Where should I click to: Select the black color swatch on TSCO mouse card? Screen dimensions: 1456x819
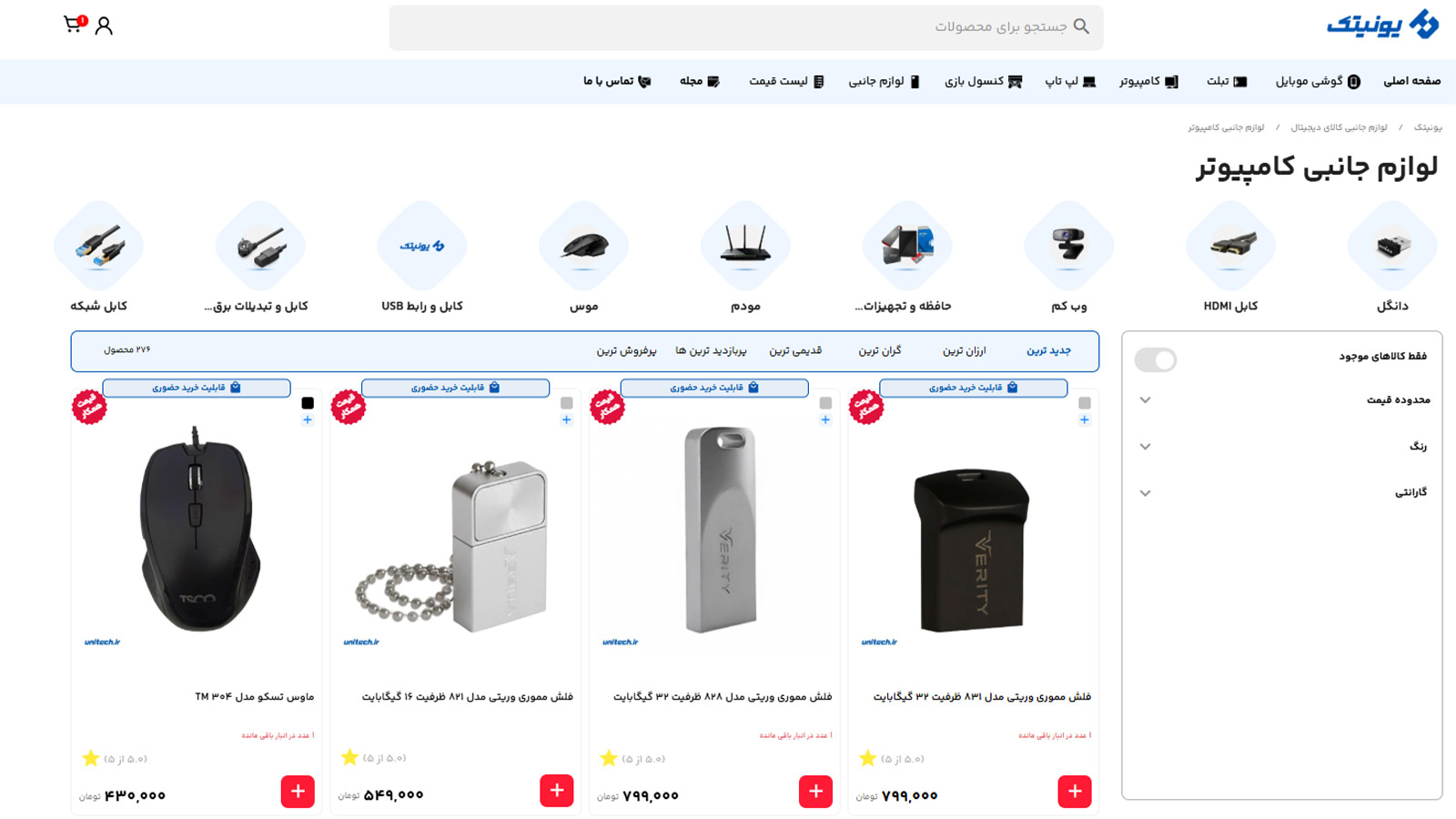tap(308, 403)
